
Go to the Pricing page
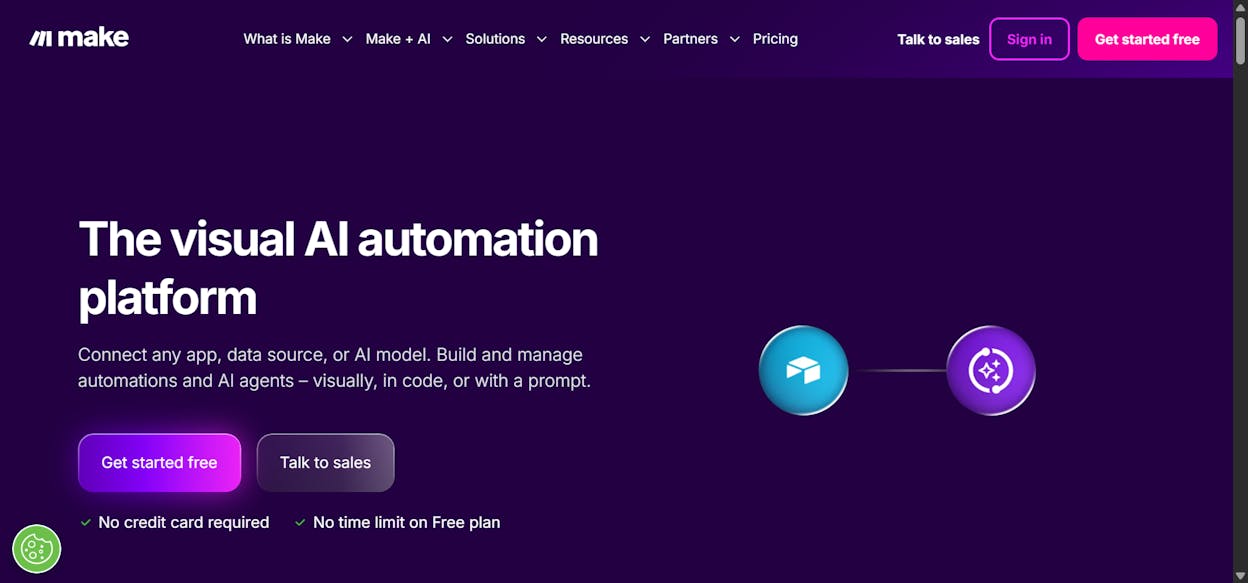tap(775, 39)
